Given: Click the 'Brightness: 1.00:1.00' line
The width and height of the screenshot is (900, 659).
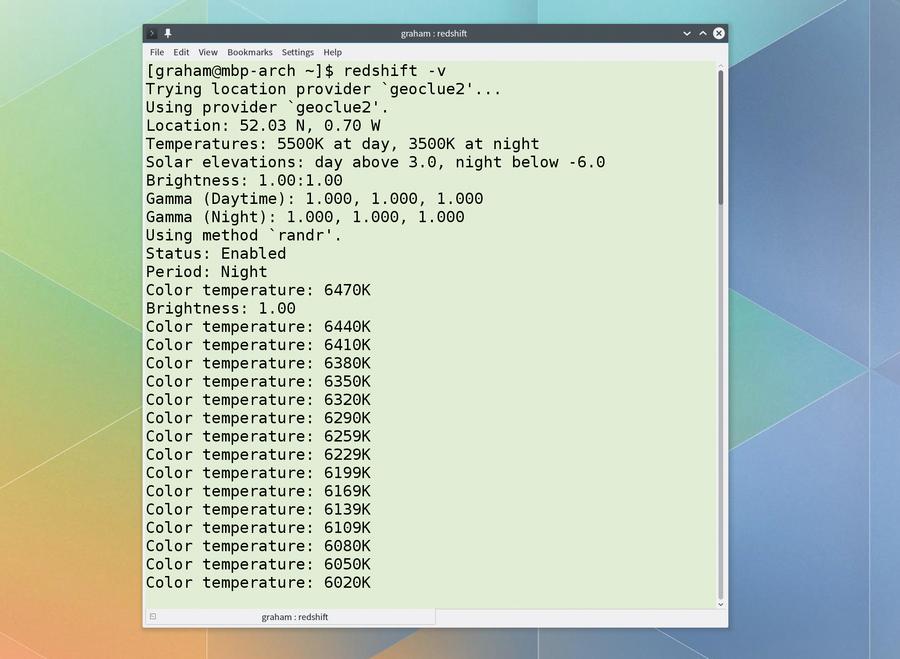Looking at the screenshot, I should coord(244,180).
